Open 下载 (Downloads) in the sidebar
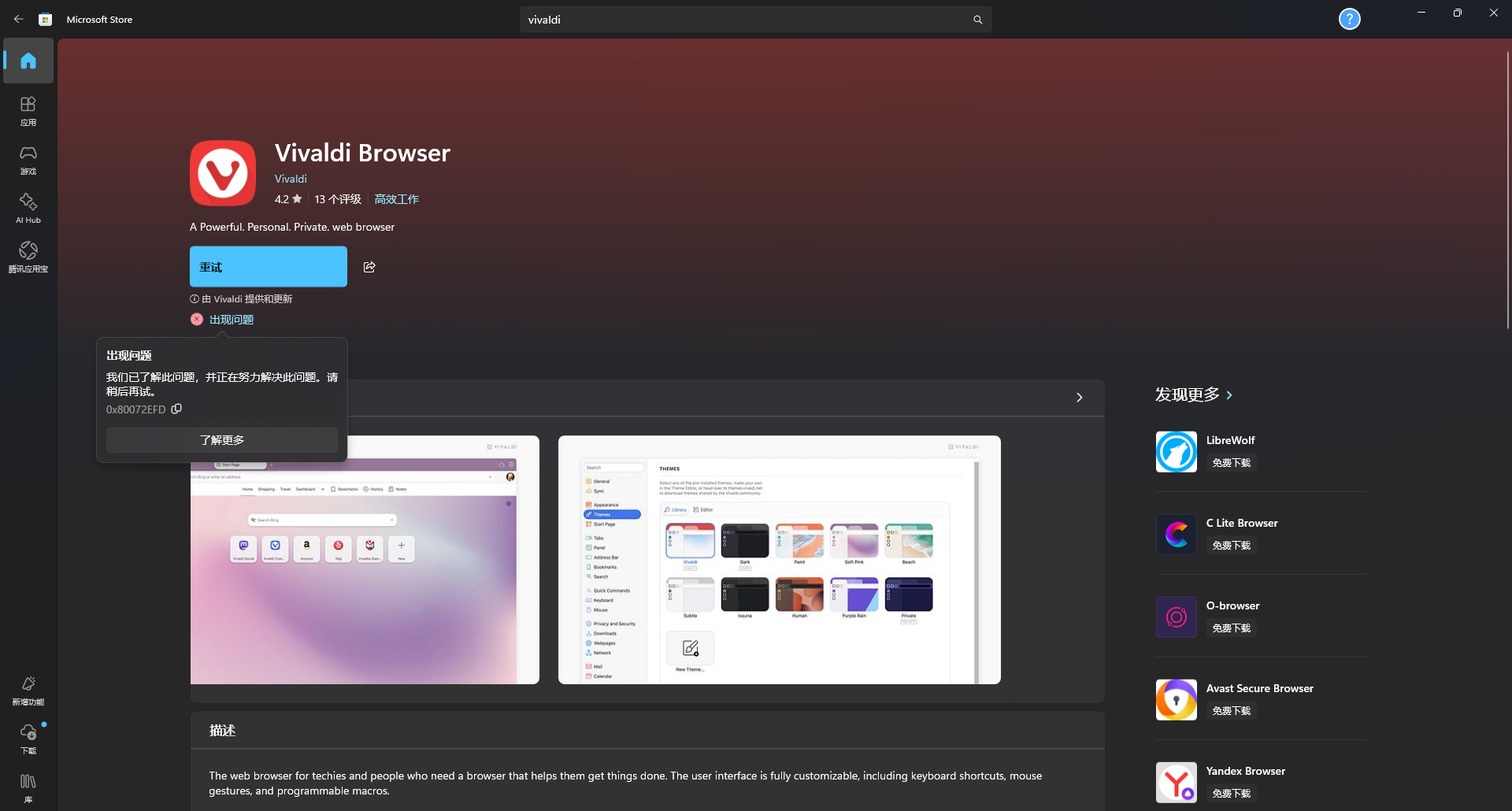This screenshot has width=1512, height=811. point(28,739)
